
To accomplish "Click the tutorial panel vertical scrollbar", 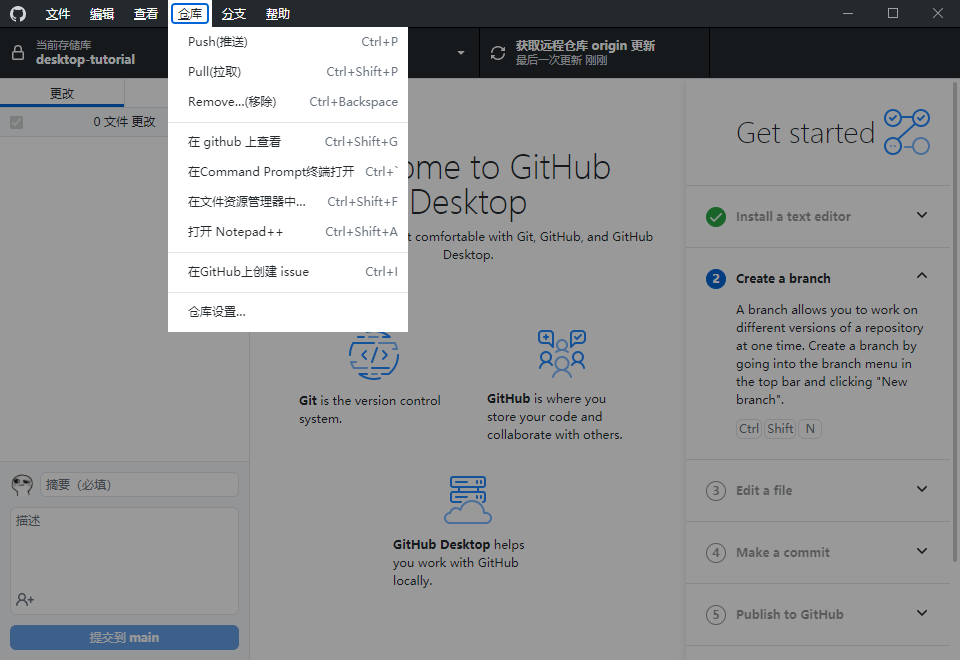I will click(955, 322).
